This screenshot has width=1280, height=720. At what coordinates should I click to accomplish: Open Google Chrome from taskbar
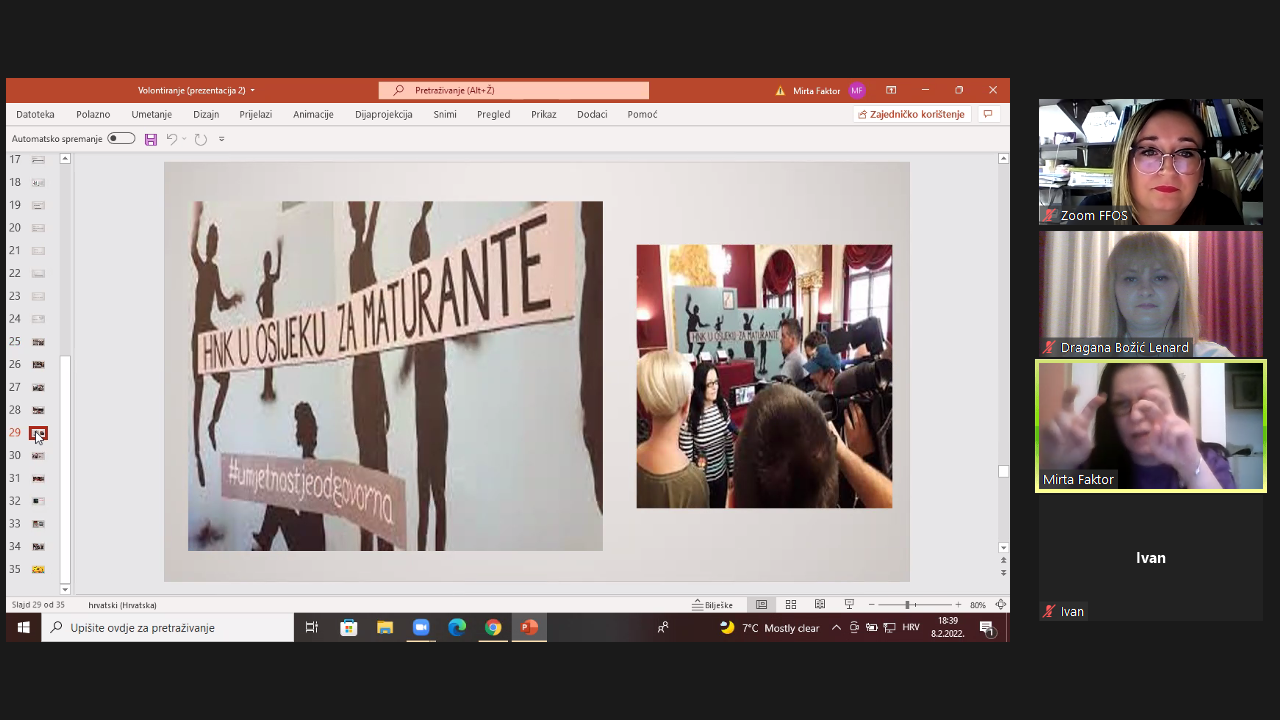pos(493,627)
